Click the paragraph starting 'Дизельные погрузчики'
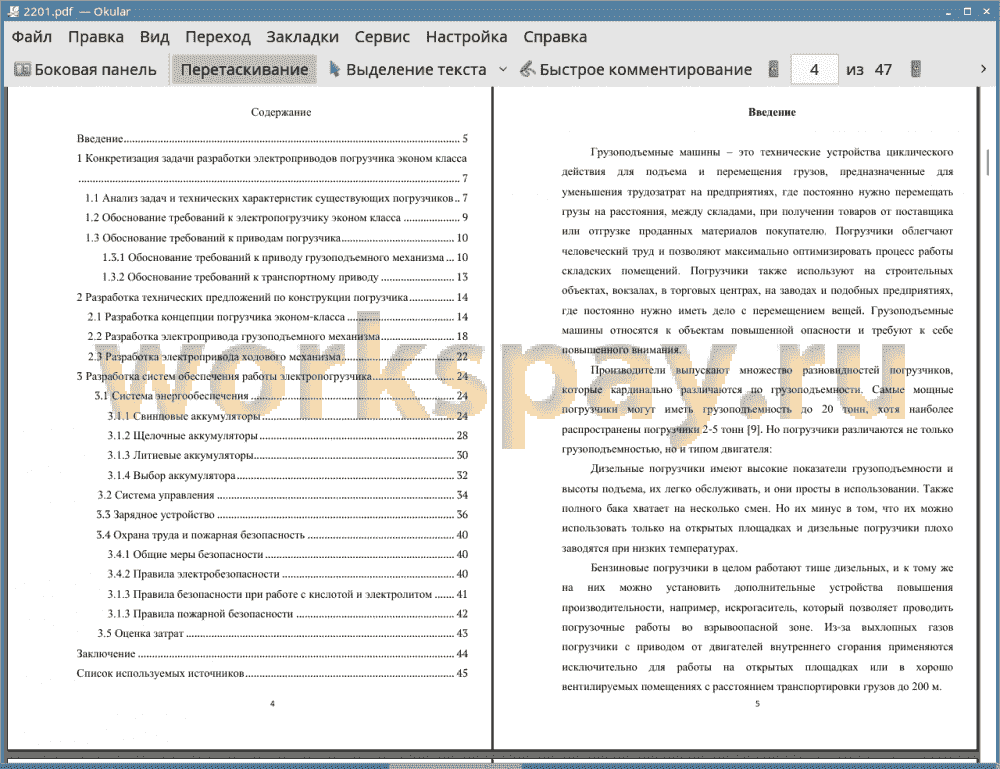Screen dimensions: 1000x769 757,508
